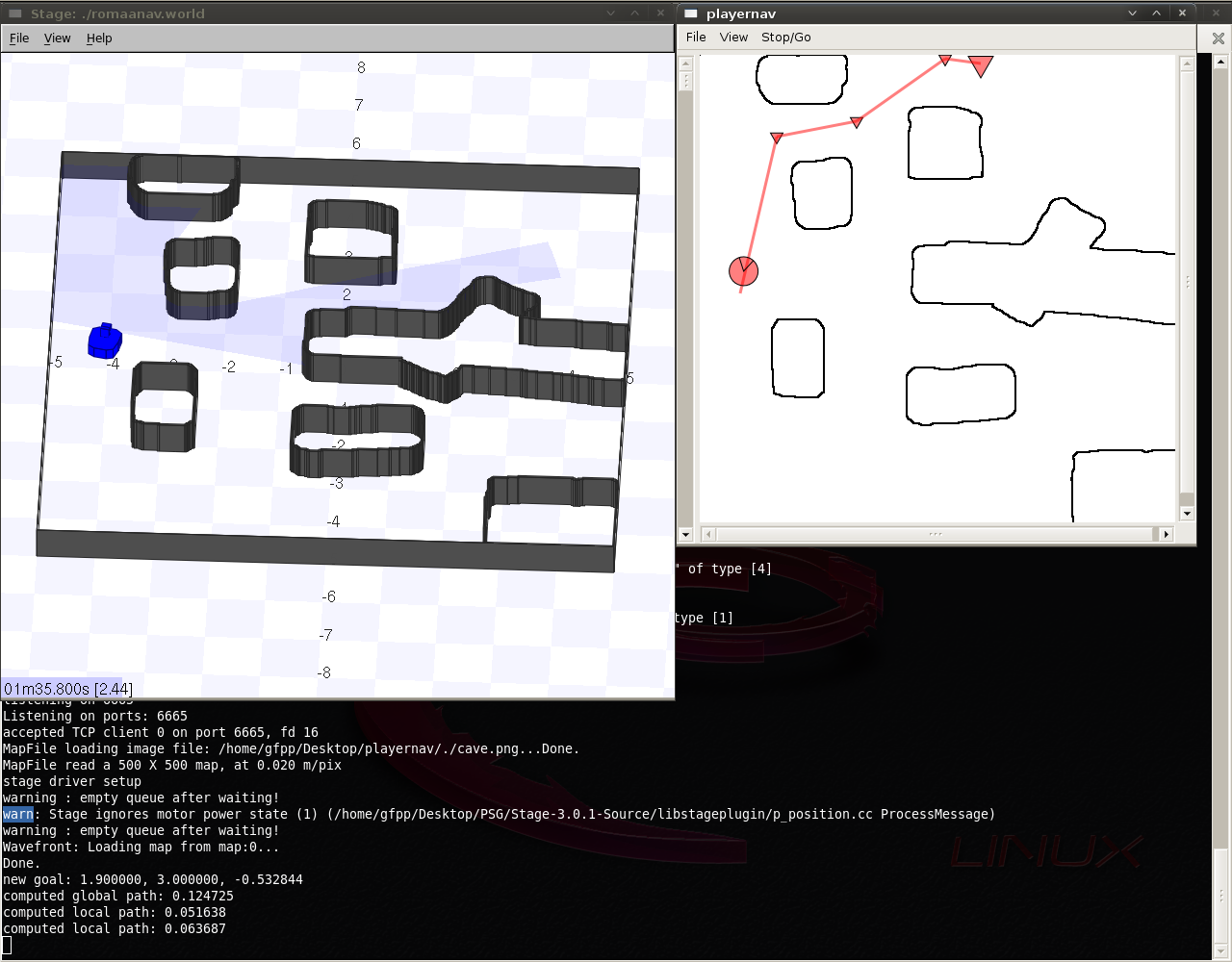The width and height of the screenshot is (1232, 962).
Task: Click the simulation time status label
Action: click(x=68, y=689)
